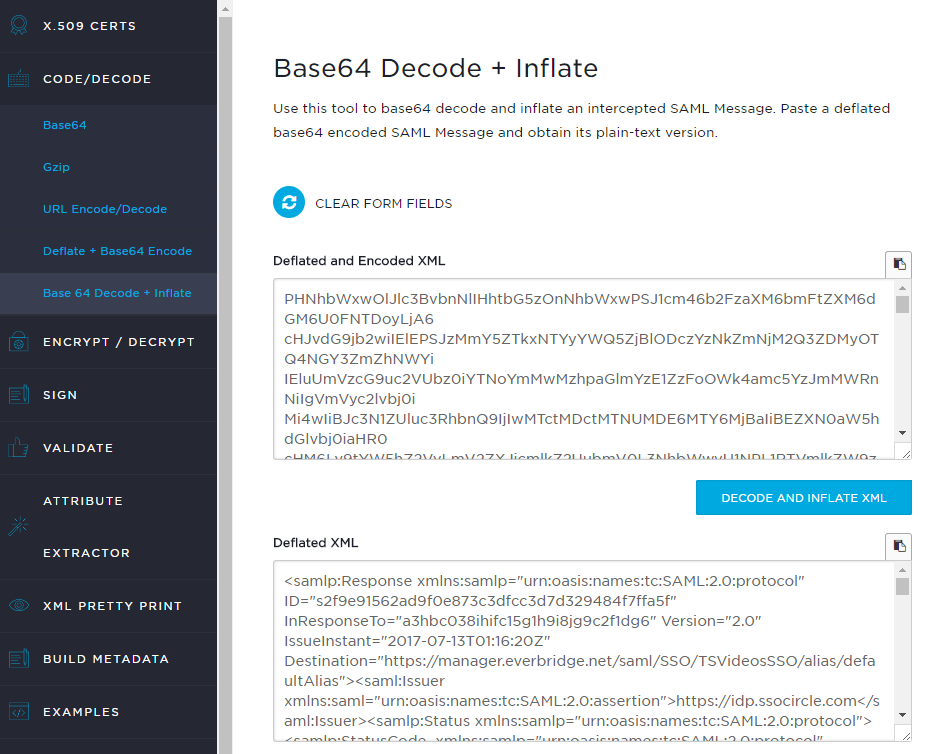Click the Decode and Inflate XML button

[x=803, y=497]
